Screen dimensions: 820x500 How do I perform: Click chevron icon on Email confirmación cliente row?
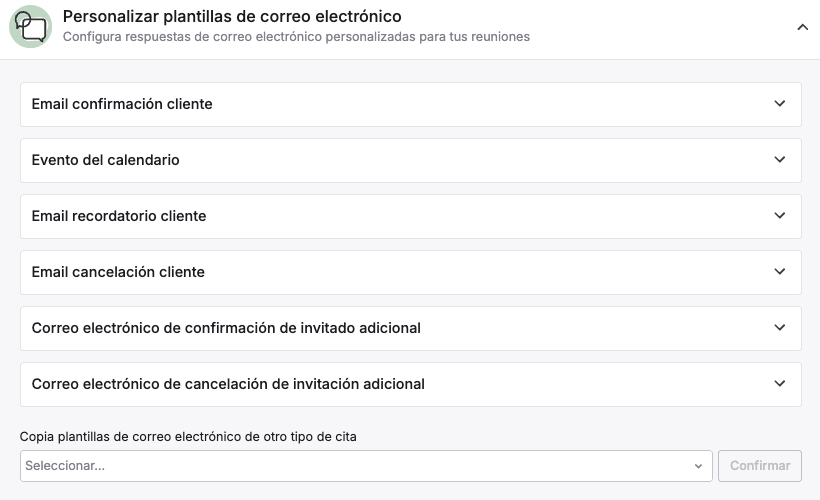780,104
